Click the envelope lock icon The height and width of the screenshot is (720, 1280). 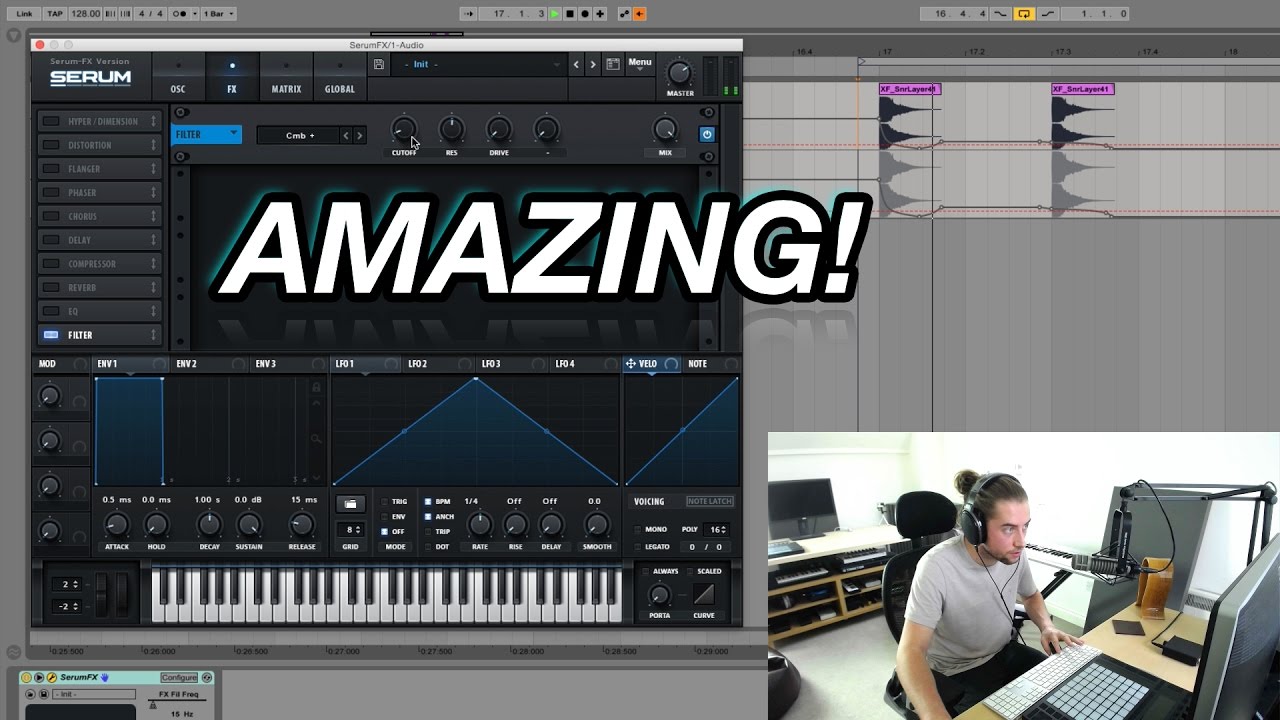click(317, 387)
